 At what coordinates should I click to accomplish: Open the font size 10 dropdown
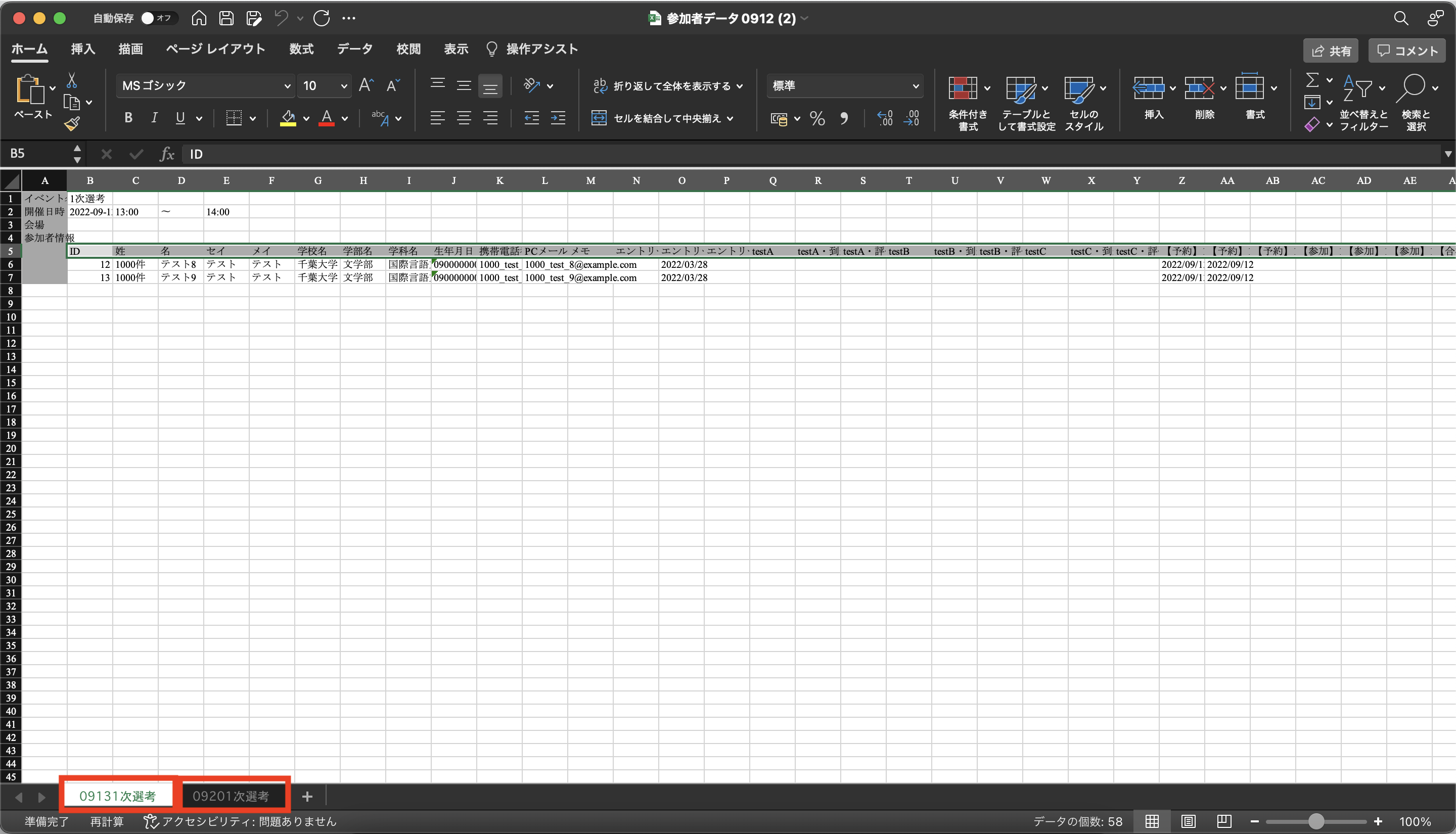pos(344,86)
